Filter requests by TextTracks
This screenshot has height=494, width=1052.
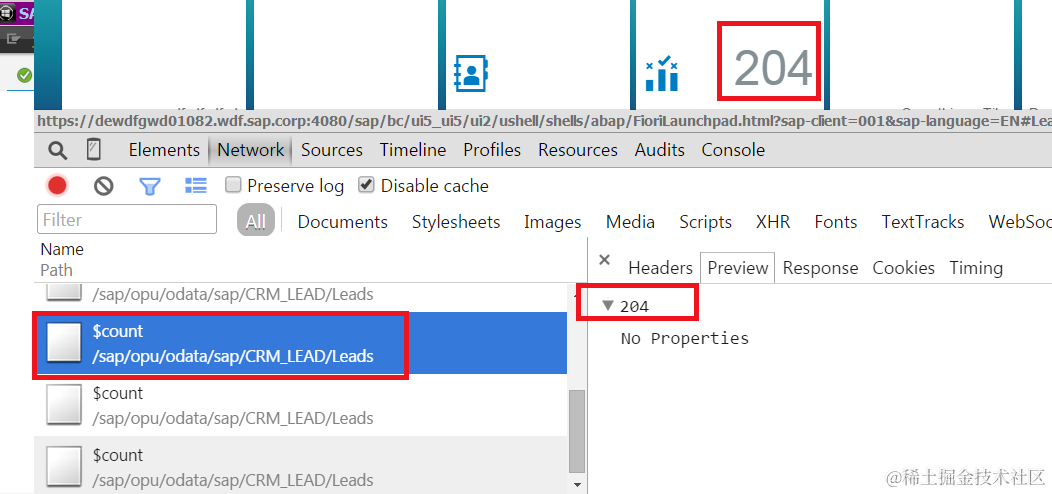[923, 222]
